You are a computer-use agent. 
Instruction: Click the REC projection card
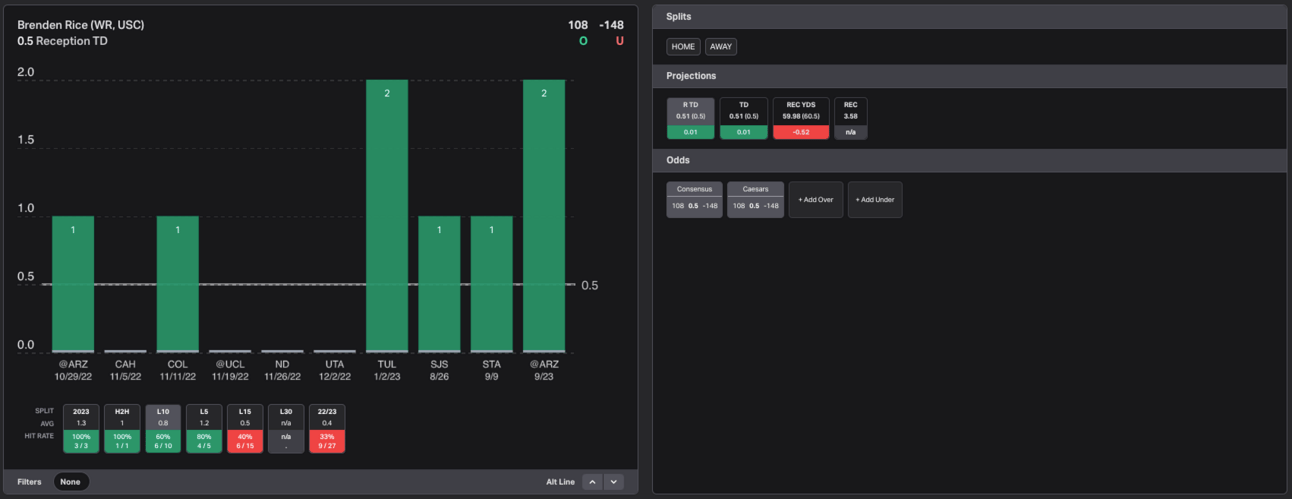pos(851,118)
